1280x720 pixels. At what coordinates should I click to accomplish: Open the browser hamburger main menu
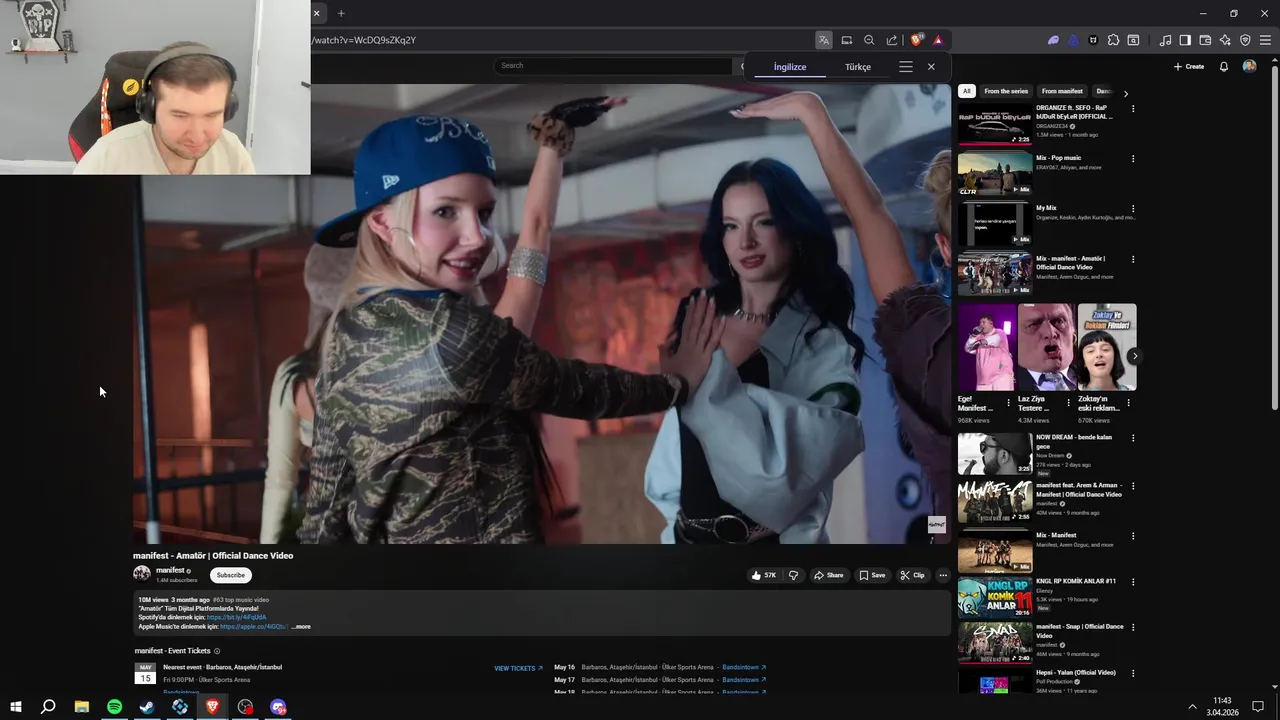coord(1265,40)
